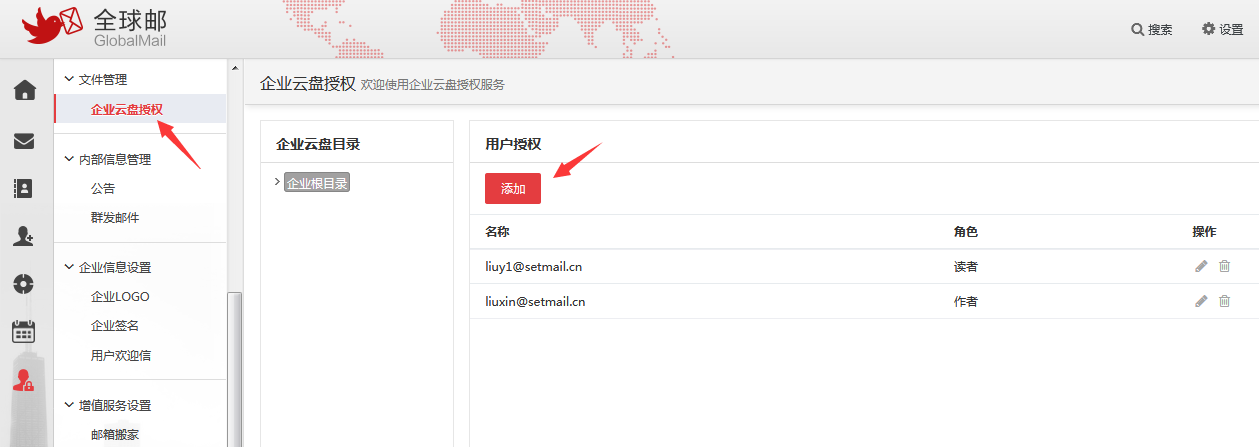
Task: Click the liuxin@setmail.cn name cell
Action: (x=535, y=301)
